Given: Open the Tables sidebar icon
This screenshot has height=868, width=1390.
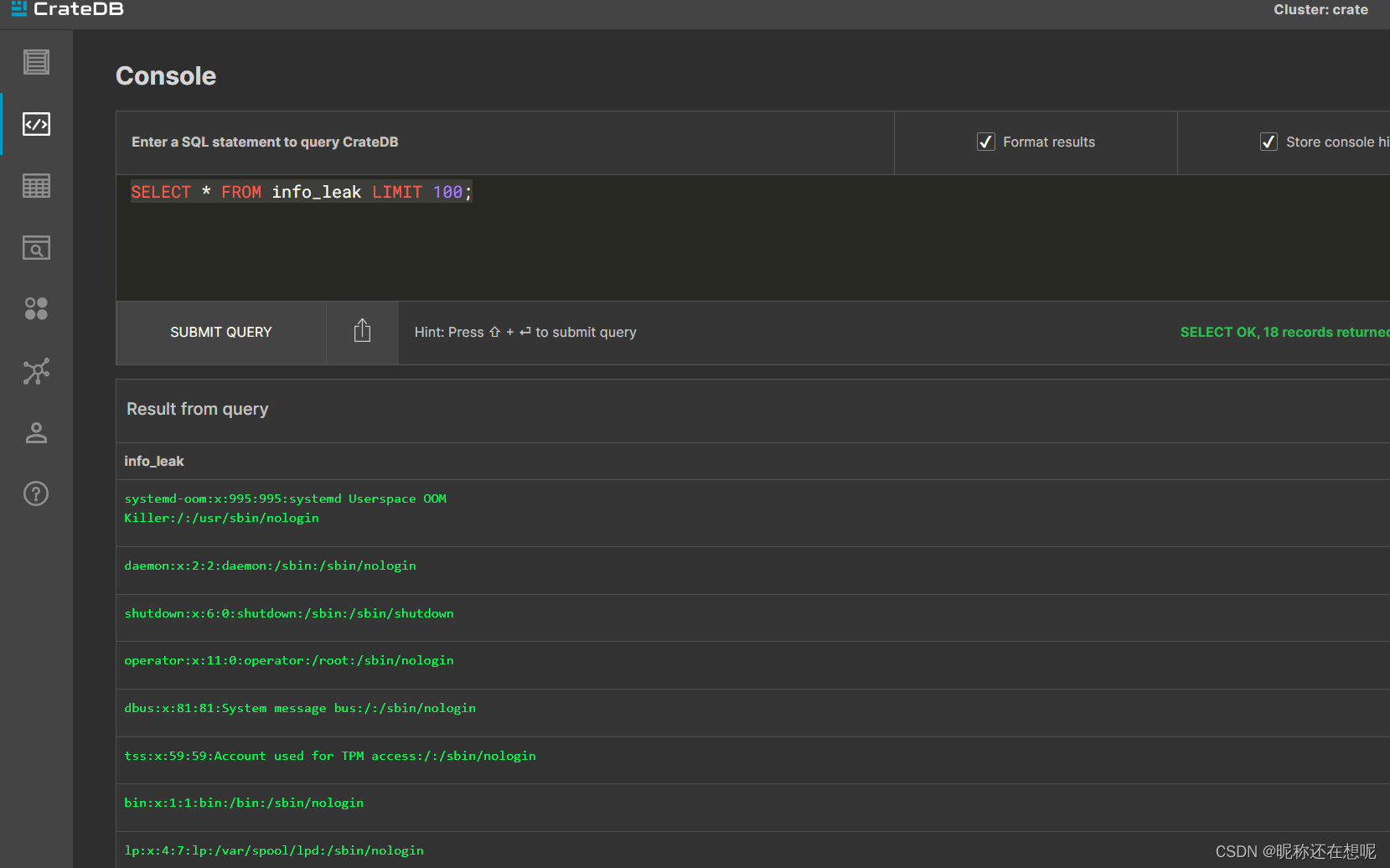Looking at the screenshot, I should (36, 186).
